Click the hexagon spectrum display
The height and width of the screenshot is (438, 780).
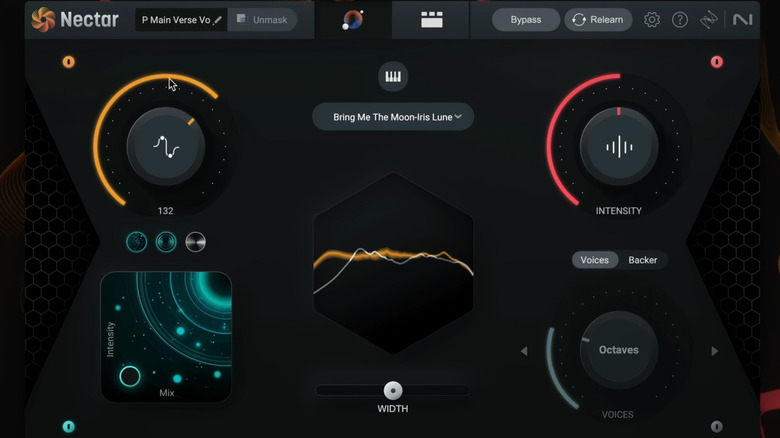[393, 263]
